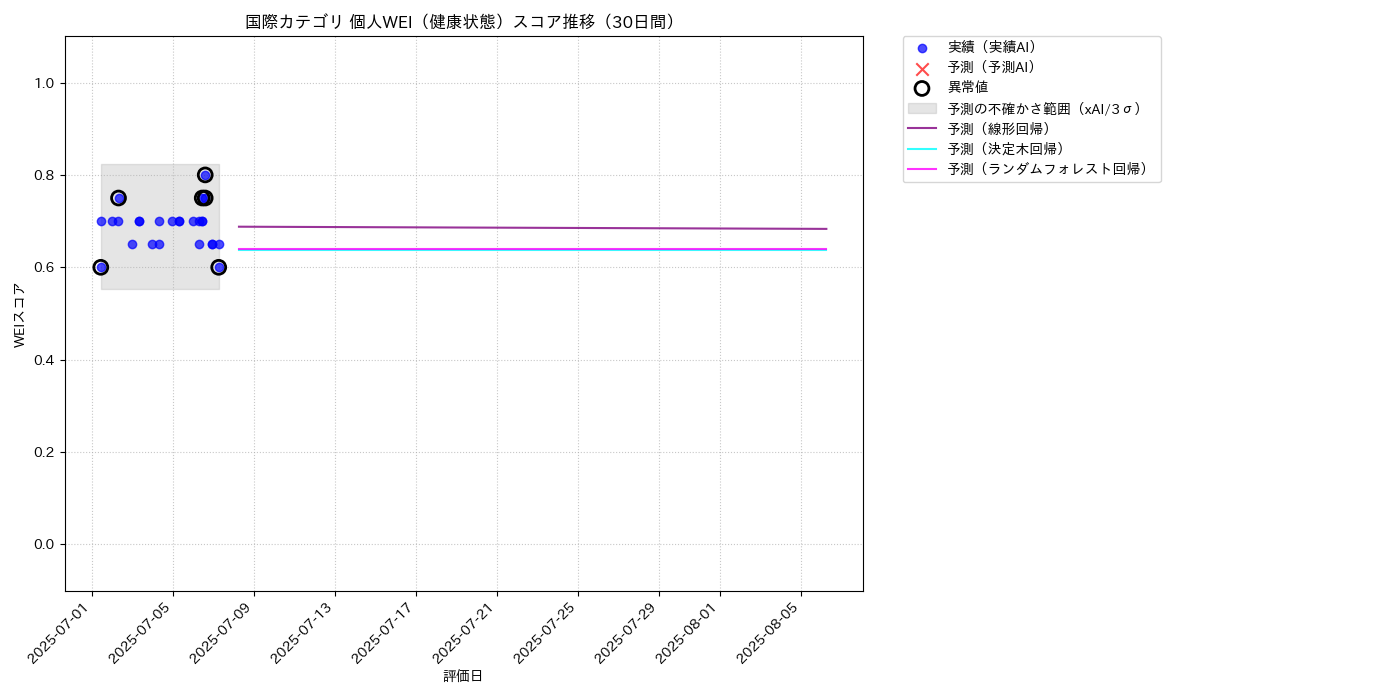
Task: Click the leftmost outlier point at 0.6
Action: (100, 267)
